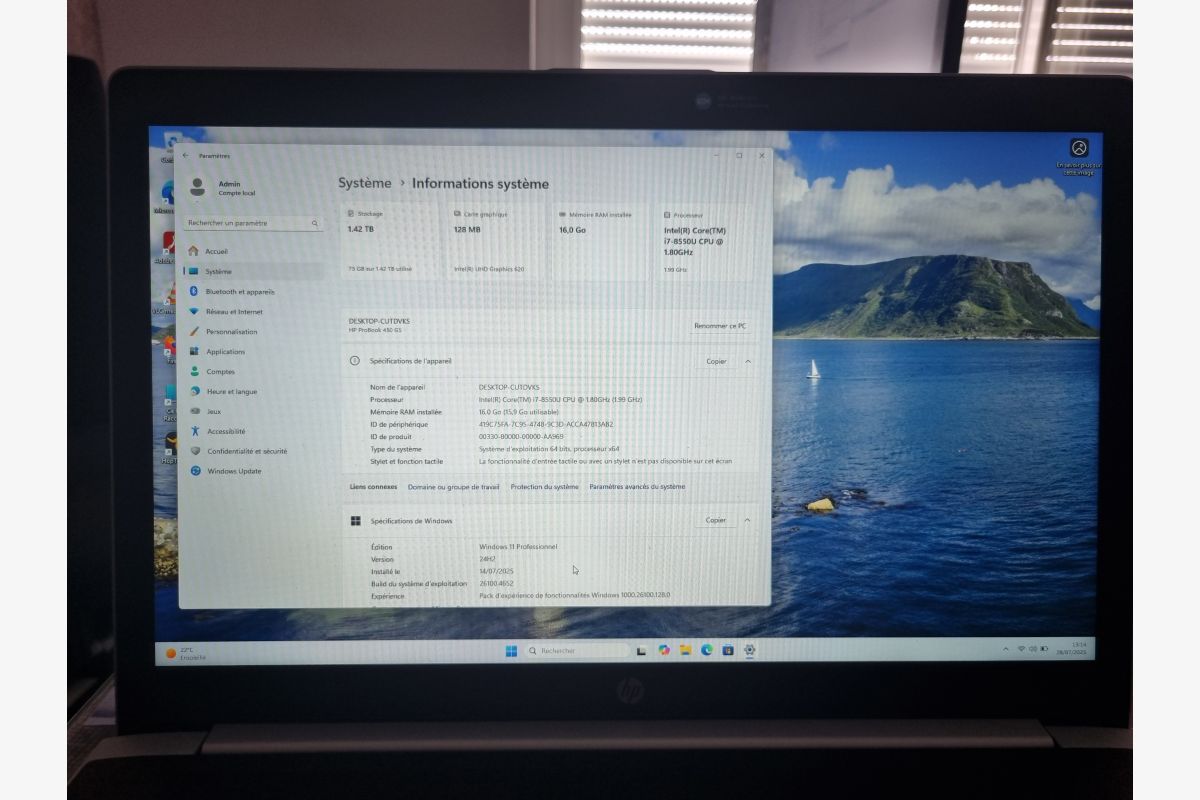Click the info icon beside Spécifications de l'appareil
This screenshot has height=800, width=1200.
(x=355, y=361)
